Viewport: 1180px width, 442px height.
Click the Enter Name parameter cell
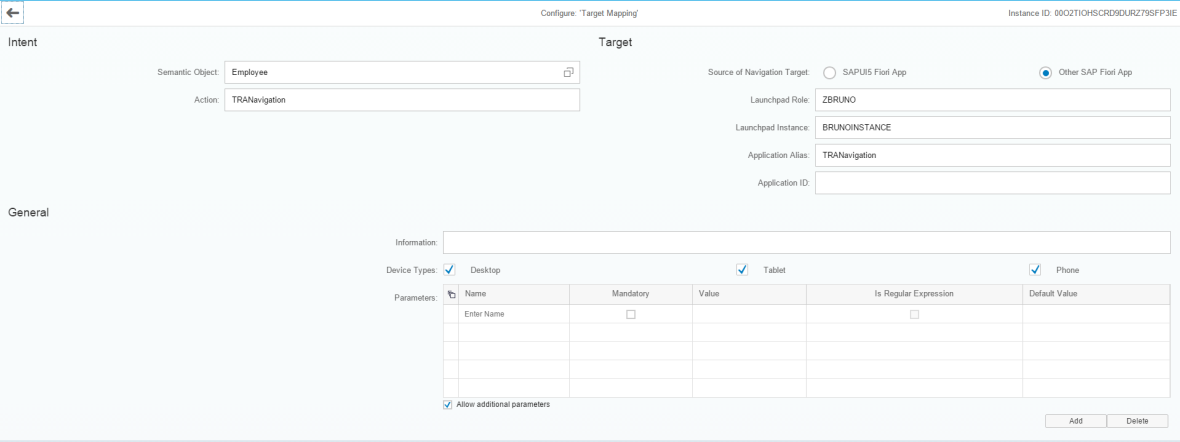tap(513, 314)
